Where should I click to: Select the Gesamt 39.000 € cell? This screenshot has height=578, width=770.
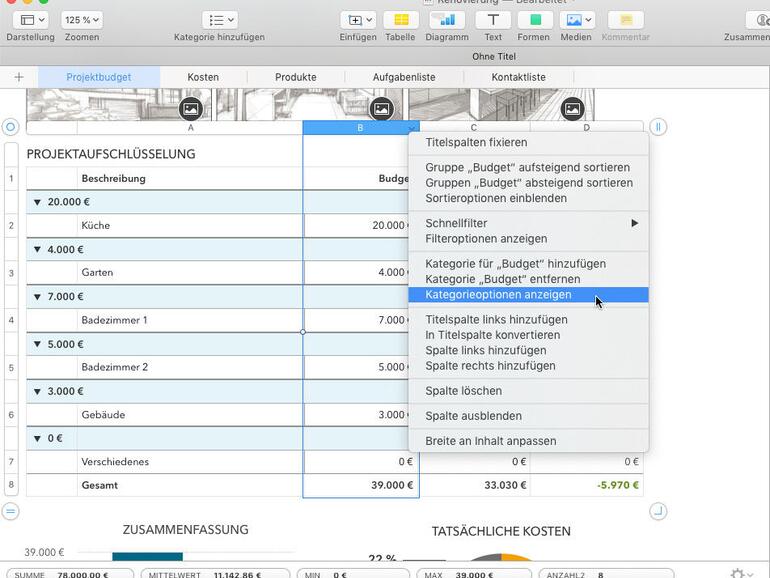361,486
